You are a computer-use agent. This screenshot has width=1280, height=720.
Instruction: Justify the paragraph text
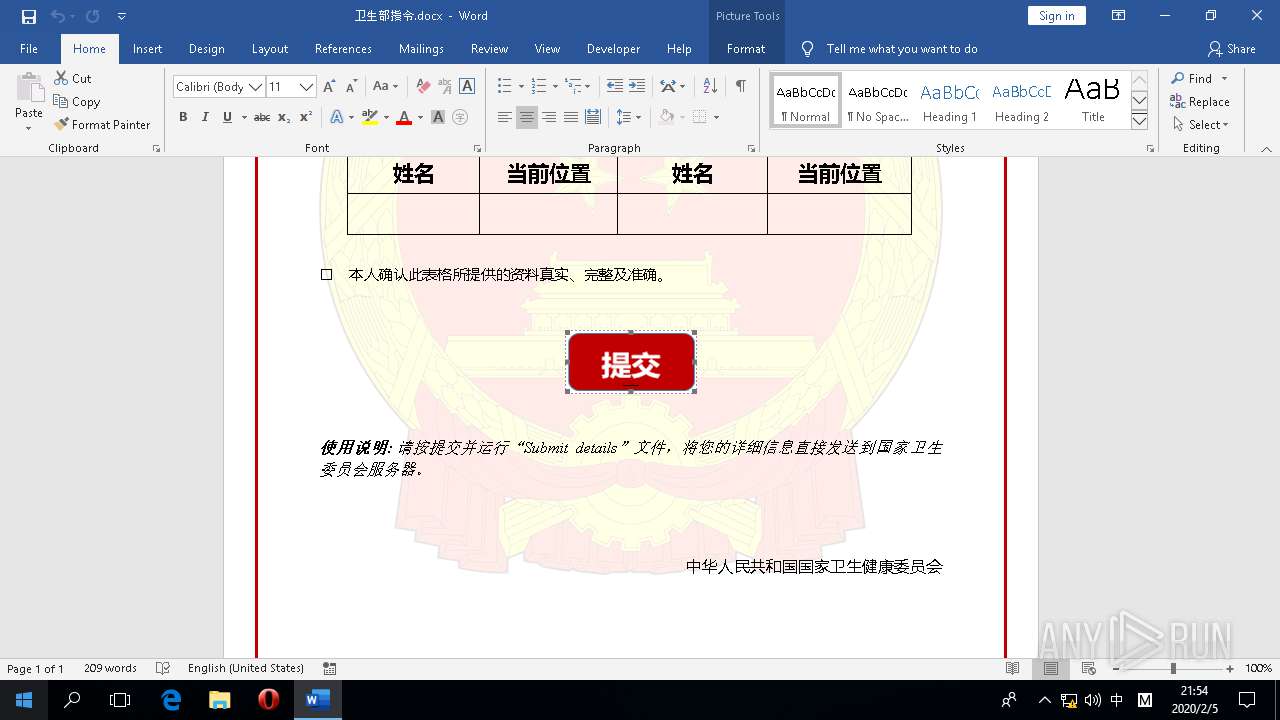[x=571, y=118]
